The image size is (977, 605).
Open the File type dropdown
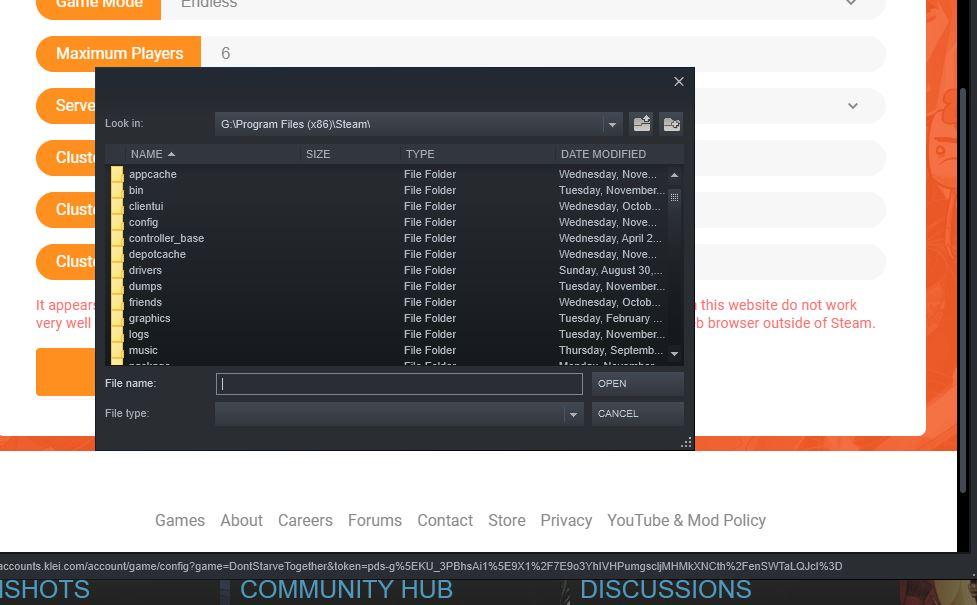click(x=573, y=414)
